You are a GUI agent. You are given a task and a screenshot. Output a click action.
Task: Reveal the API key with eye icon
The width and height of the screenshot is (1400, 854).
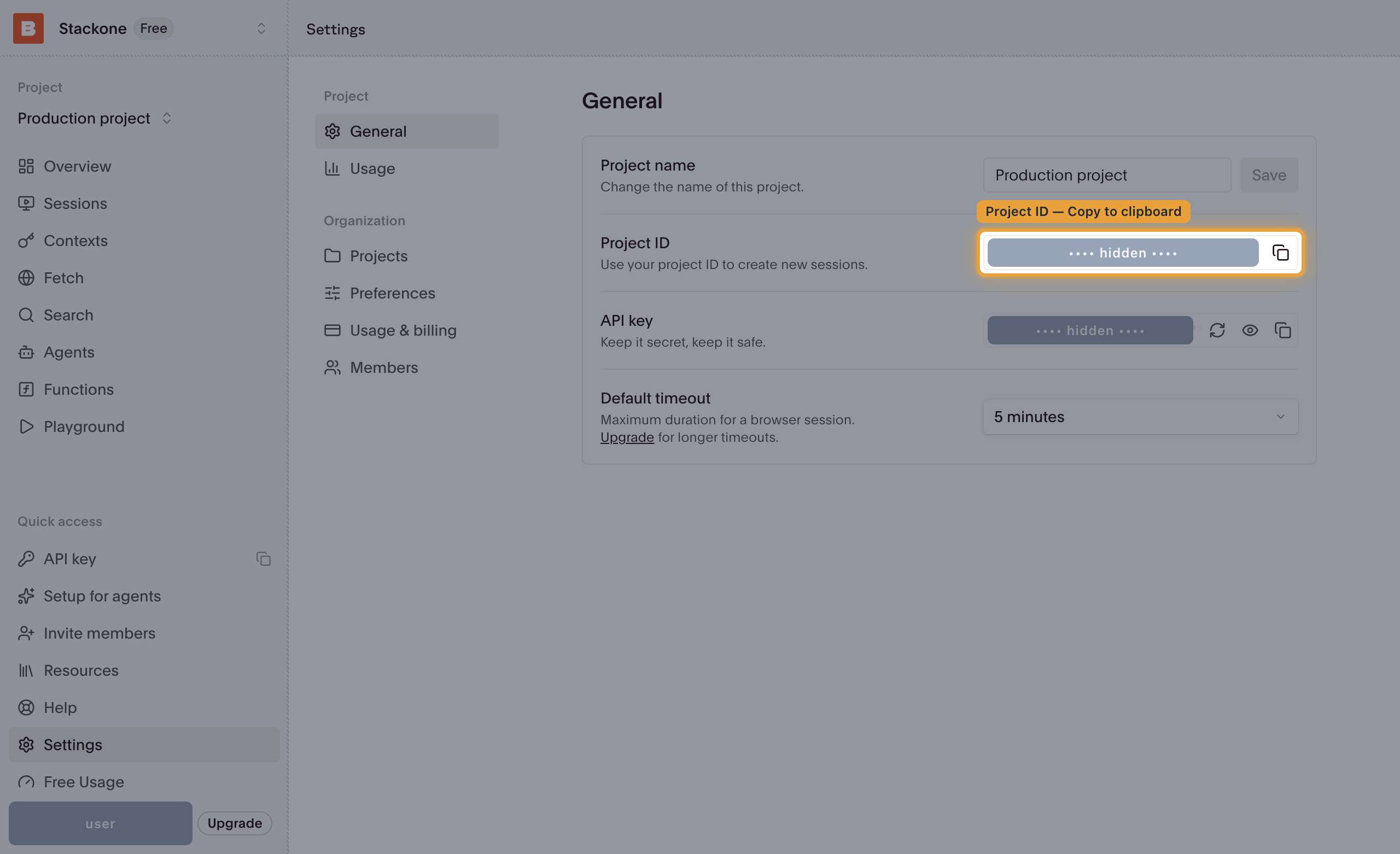(x=1250, y=331)
